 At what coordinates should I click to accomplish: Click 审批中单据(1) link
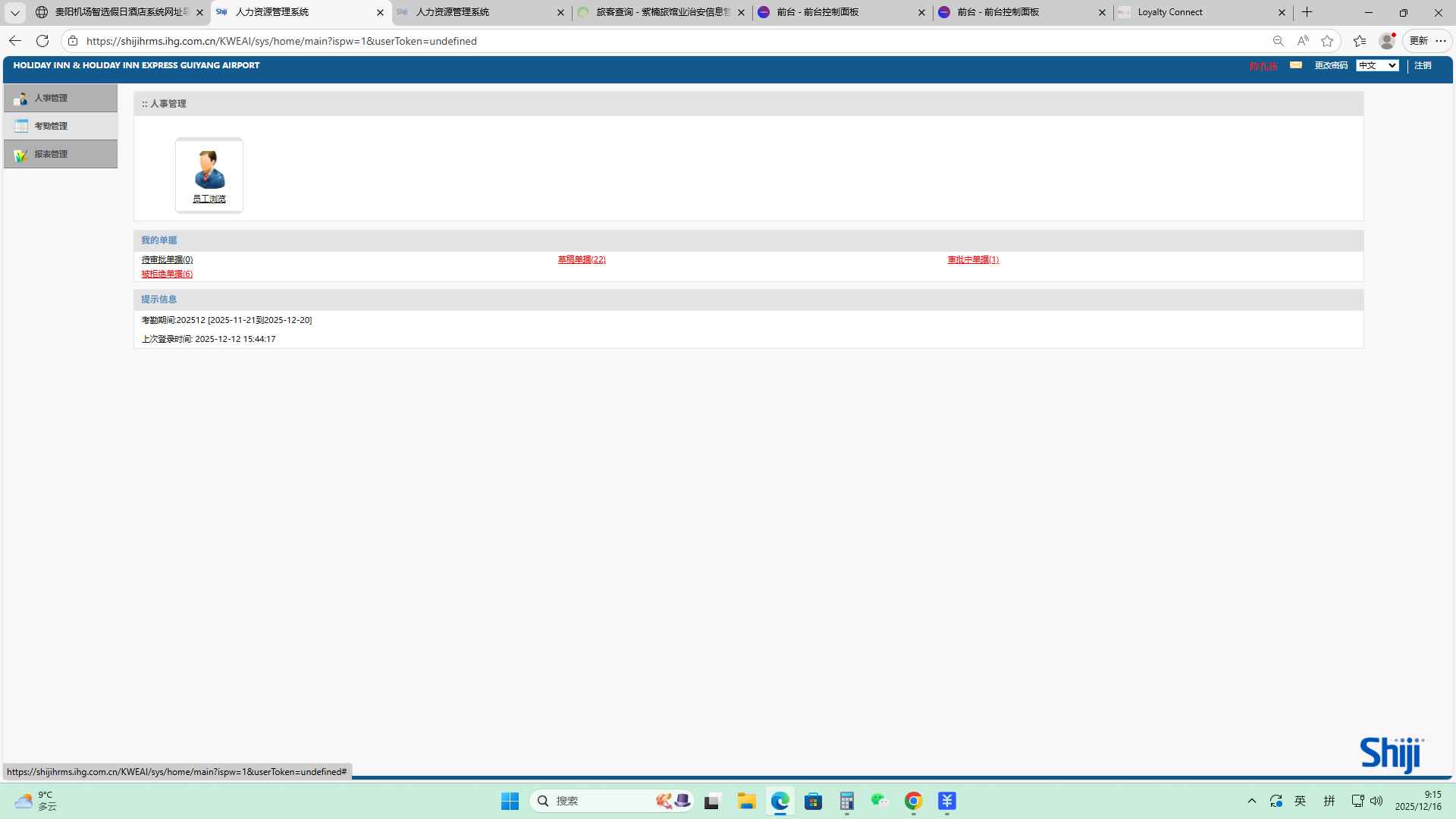[973, 259]
